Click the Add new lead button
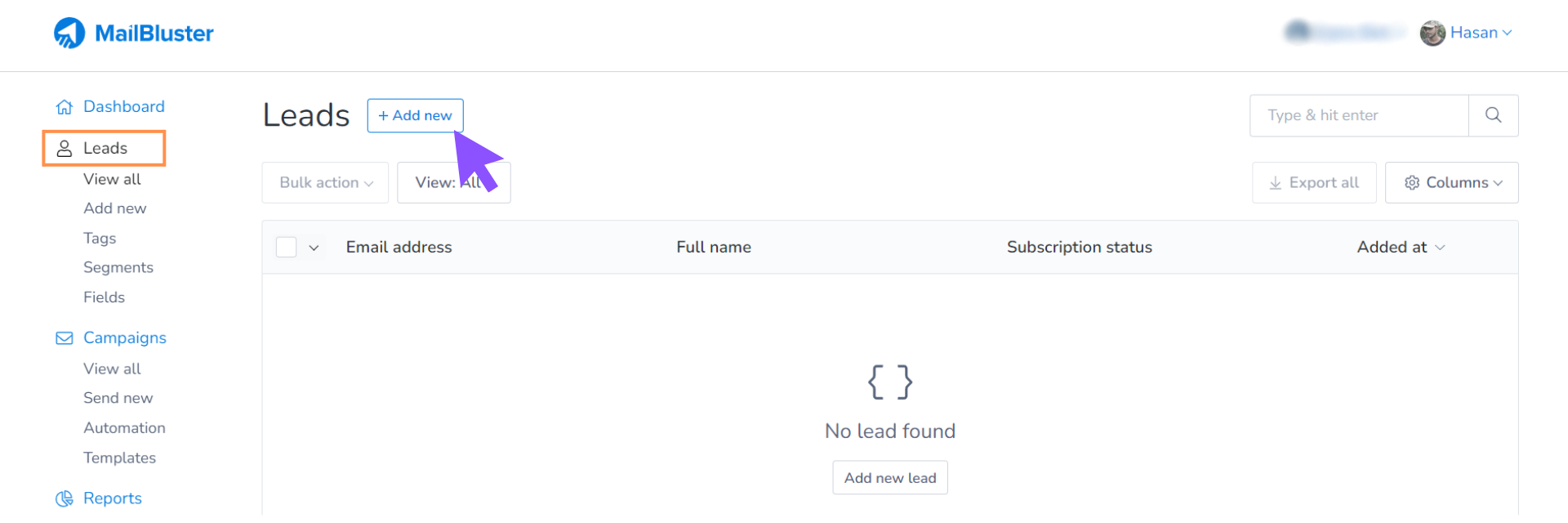The height and width of the screenshot is (523, 1568). click(889, 478)
